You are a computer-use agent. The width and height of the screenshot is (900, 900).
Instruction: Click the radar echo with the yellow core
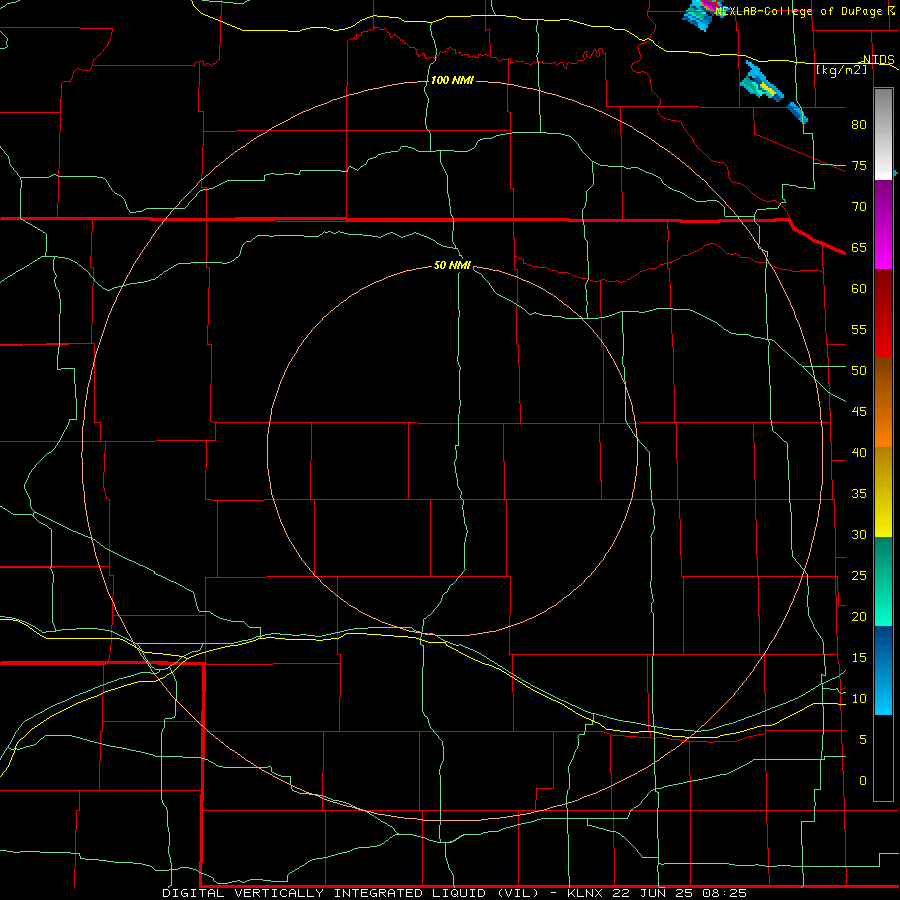(762, 83)
